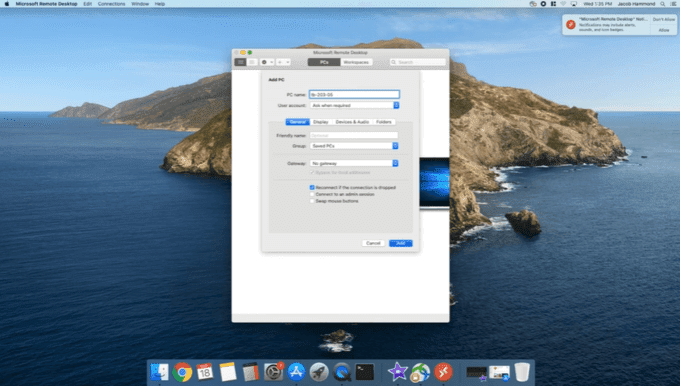This screenshot has height=386, width=680.
Task: Open QuickTime Player from the dock
Action: pos(342,372)
